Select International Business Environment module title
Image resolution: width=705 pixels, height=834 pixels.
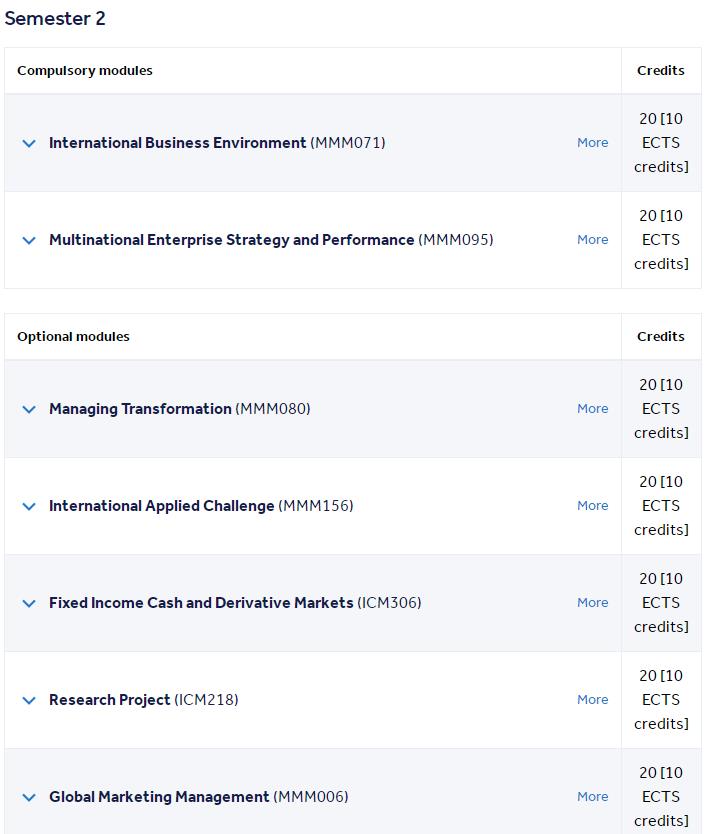(x=178, y=143)
